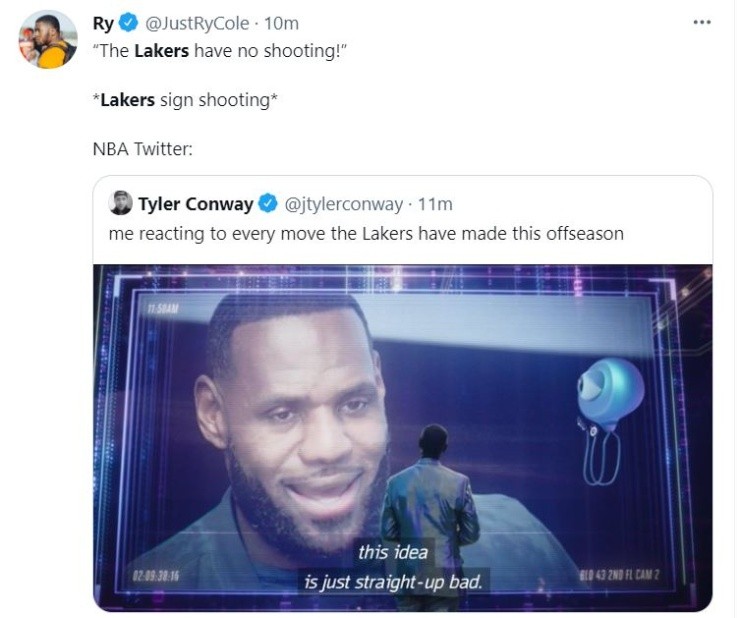This screenshot has width=740, height=618.
Task: Open Ry's profile picture avatar
Action: tap(47, 39)
